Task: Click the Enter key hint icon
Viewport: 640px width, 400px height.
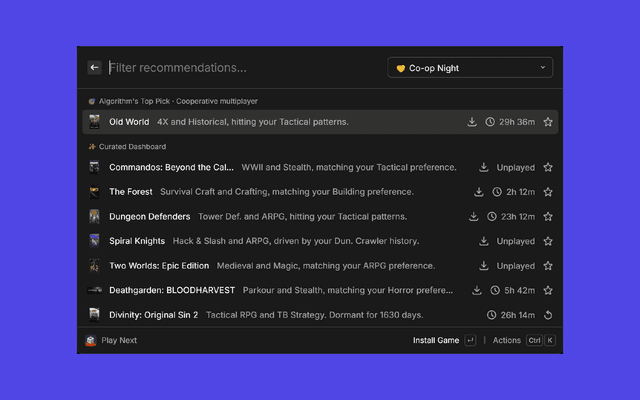Action: (x=470, y=340)
